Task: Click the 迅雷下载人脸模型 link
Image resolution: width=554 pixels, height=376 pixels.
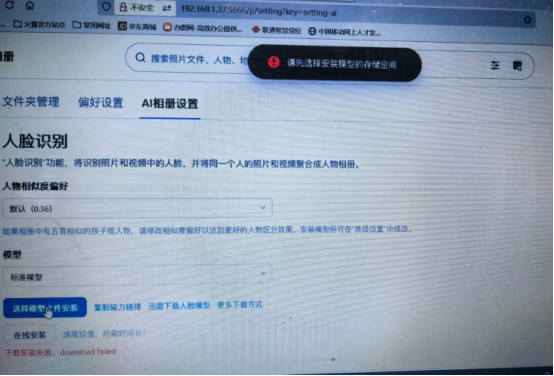Action: pyautogui.click(x=179, y=306)
